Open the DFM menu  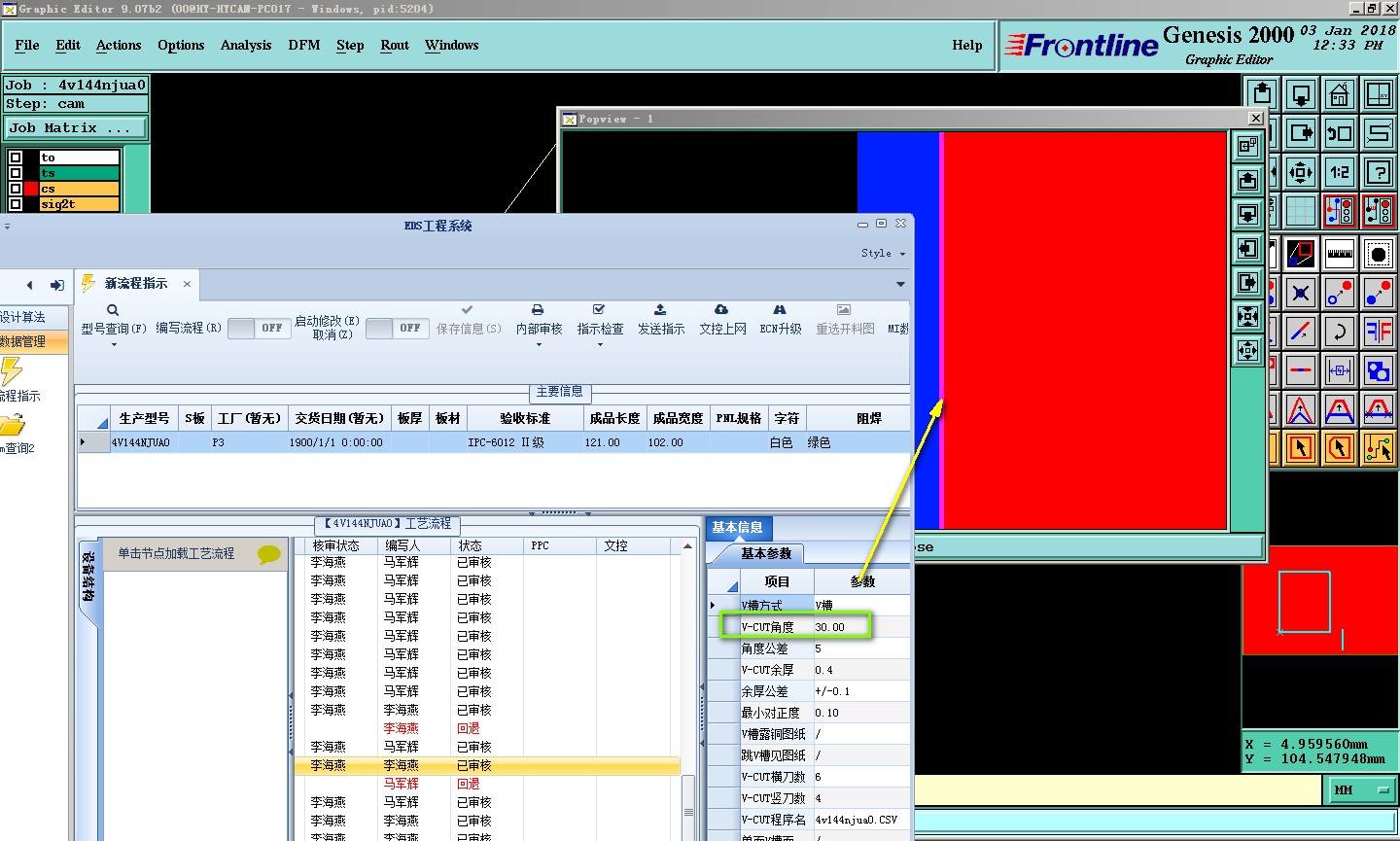304,45
